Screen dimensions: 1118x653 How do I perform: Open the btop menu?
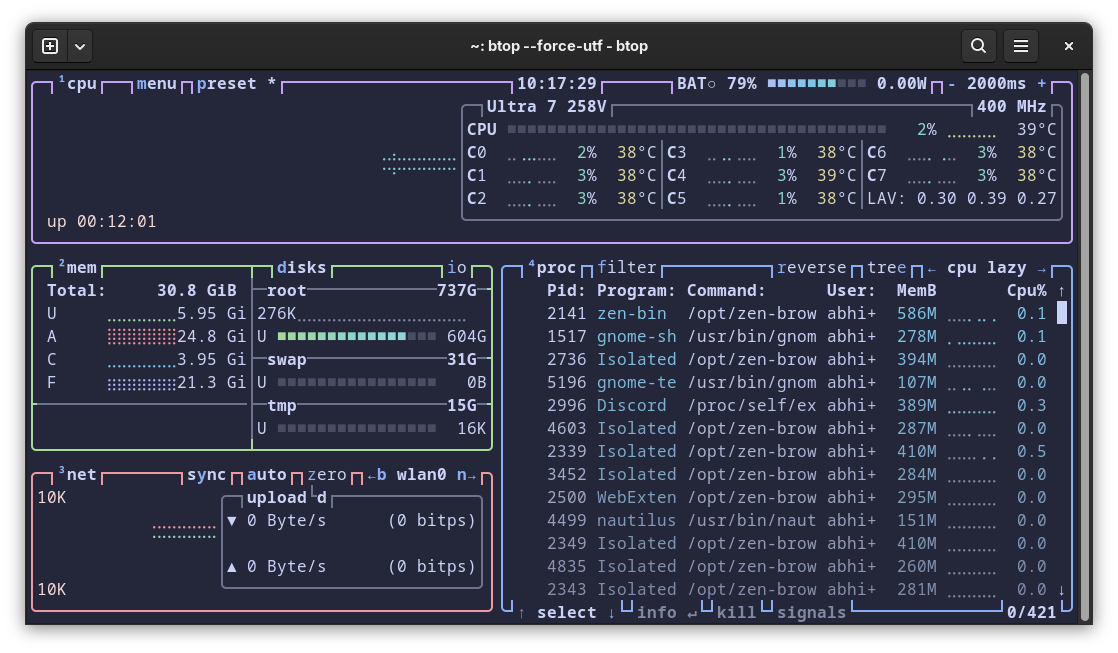coord(155,83)
